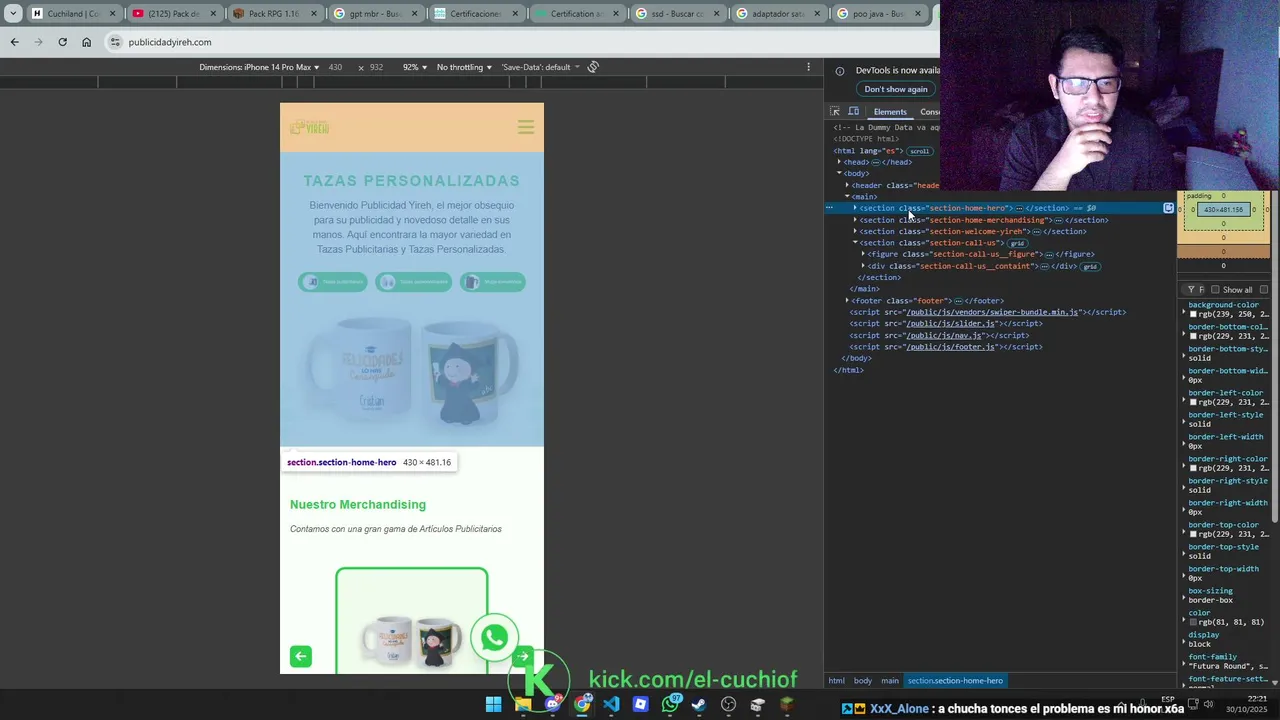Click the green WhatsApp floating button
Viewport: 1280px width, 720px height.
494,637
